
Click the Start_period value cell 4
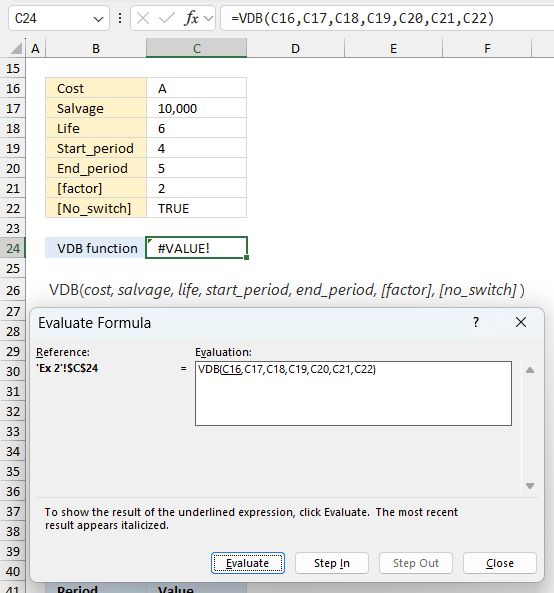point(196,148)
